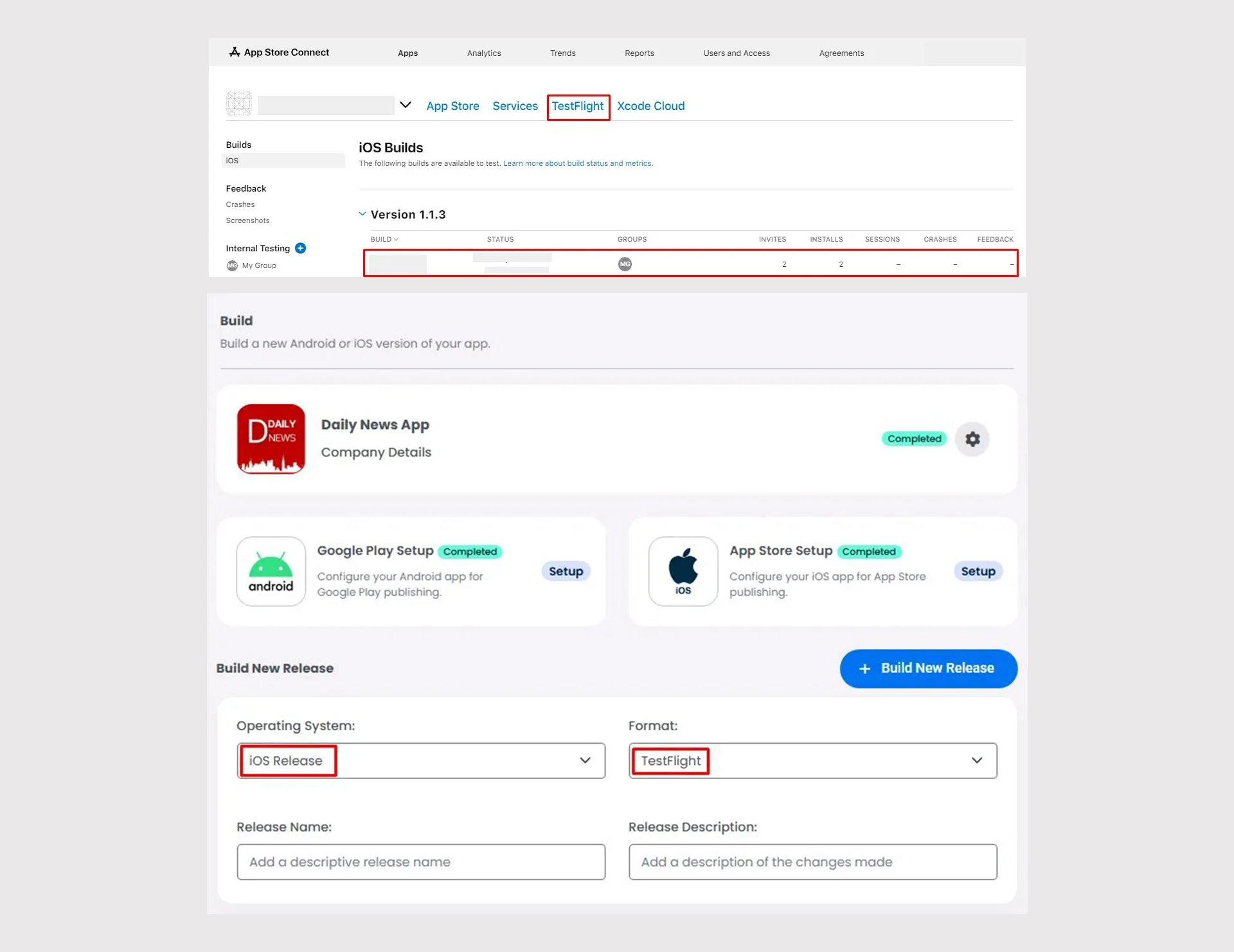Open the Format dropdown
The width and height of the screenshot is (1234, 952).
[813, 760]
